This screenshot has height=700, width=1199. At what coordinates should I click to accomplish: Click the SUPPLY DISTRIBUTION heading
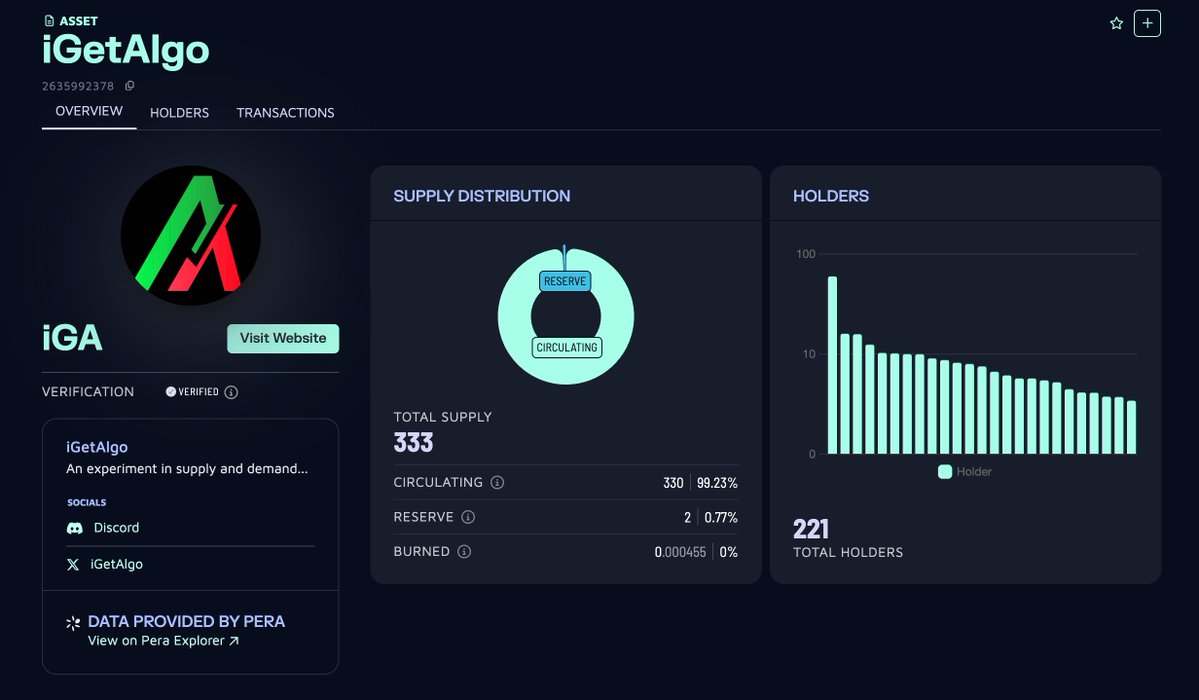(482, 196)
